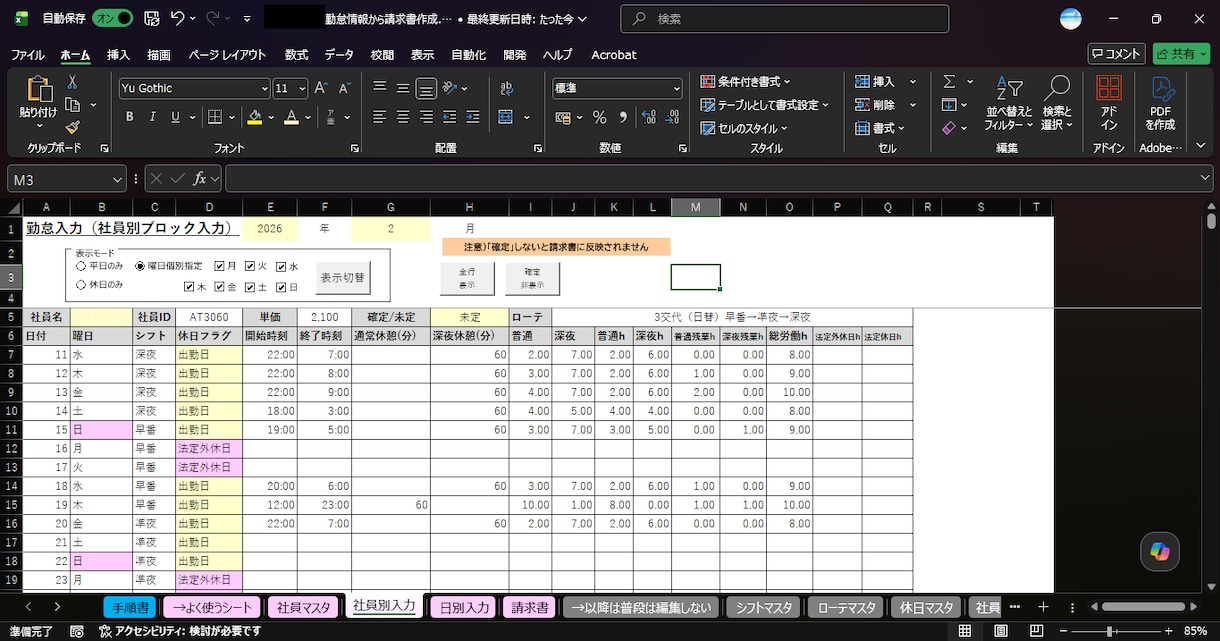The image size is (1220, 641).
Task: Click the AutoSum sigma icon
Action: tap(949, 82)
